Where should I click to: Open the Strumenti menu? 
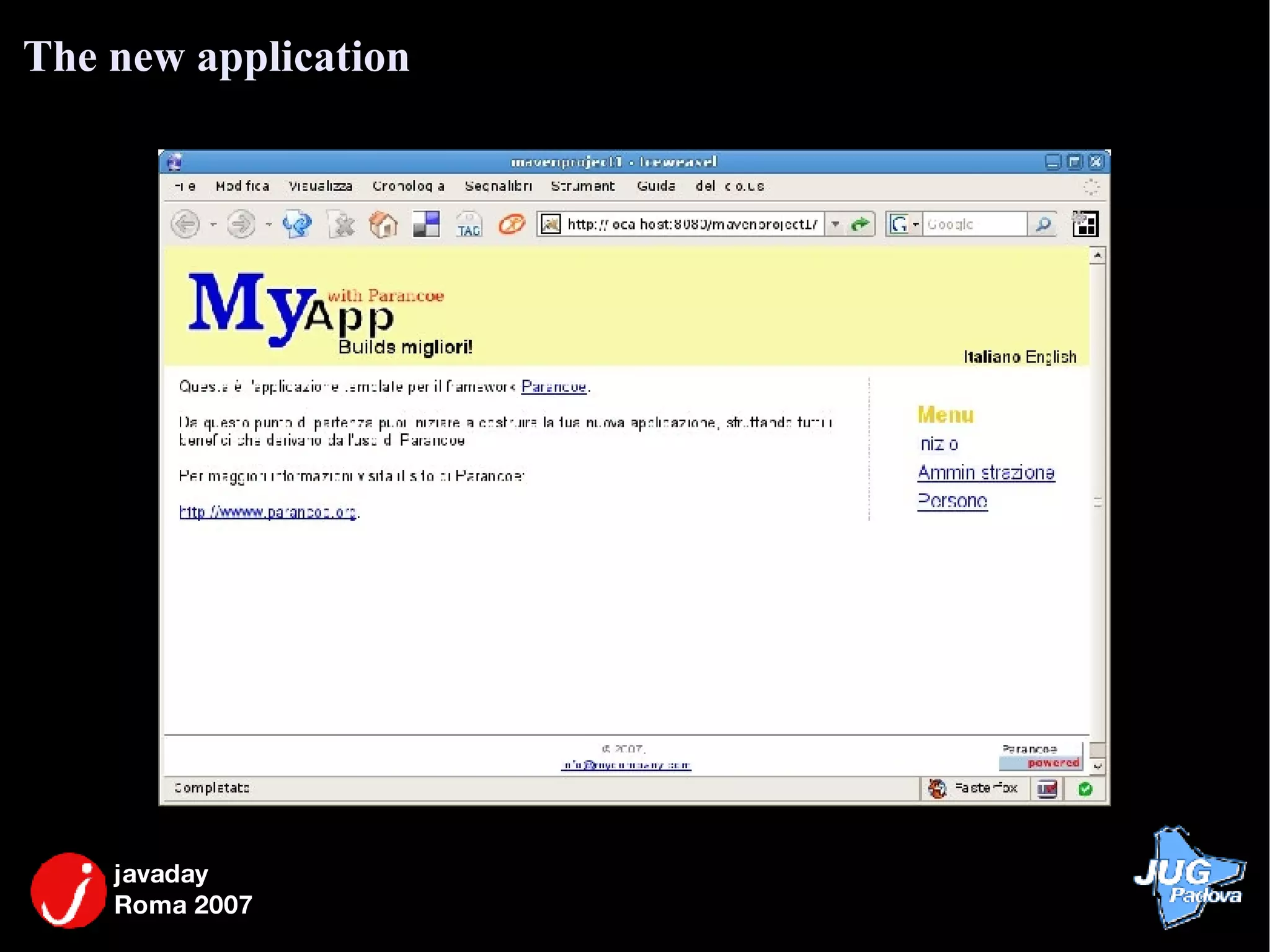coord(583,186)
